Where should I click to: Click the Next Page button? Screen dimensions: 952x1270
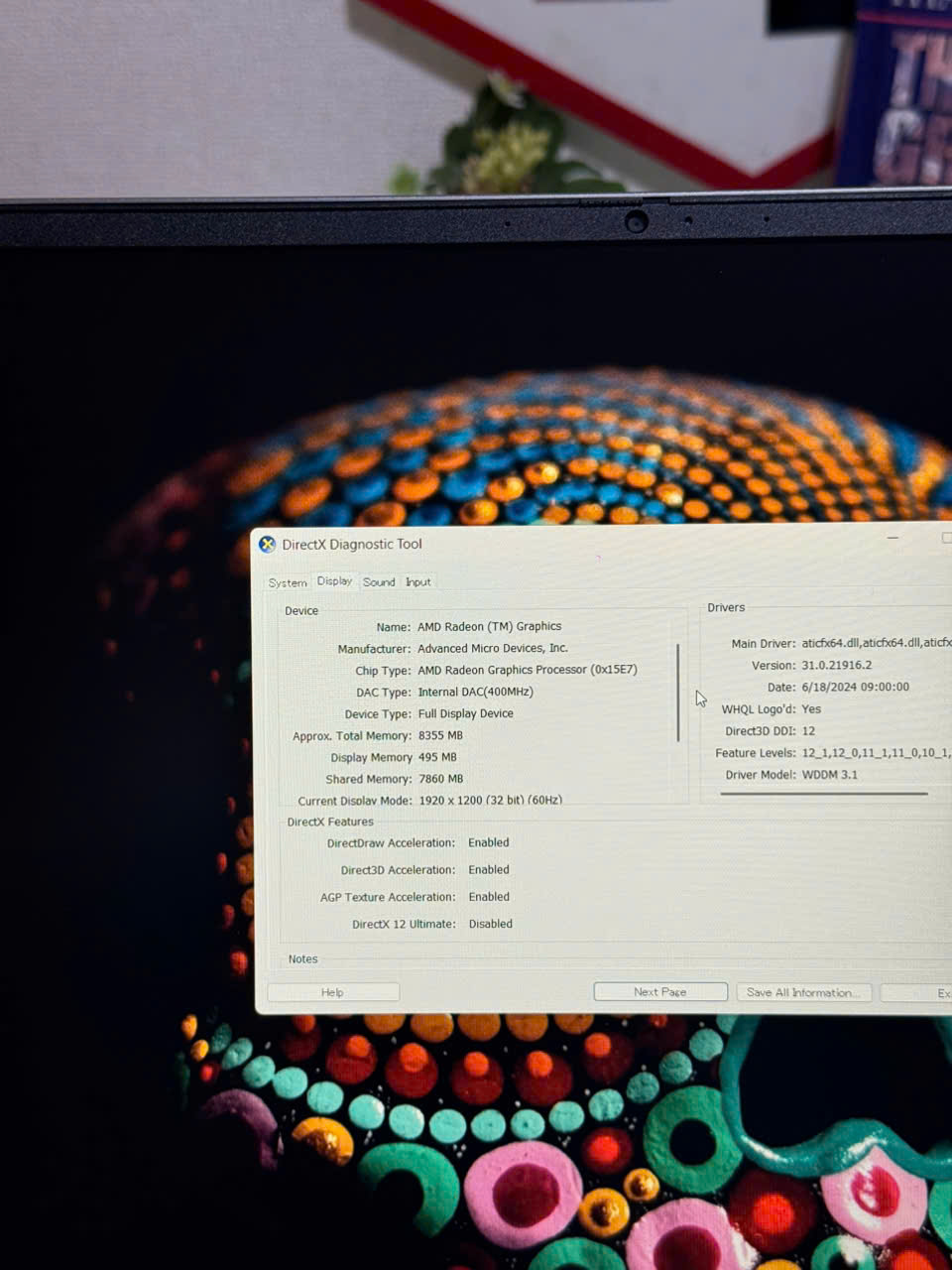tap(660, 992)
